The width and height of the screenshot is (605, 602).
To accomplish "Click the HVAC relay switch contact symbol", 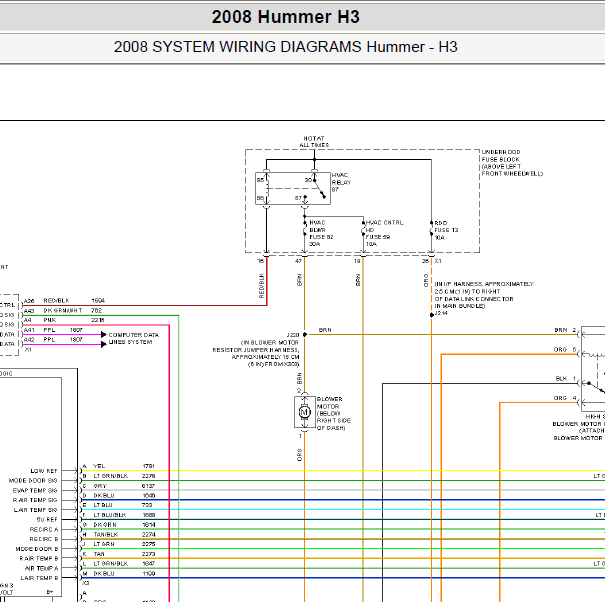I will tap(320, 189).
